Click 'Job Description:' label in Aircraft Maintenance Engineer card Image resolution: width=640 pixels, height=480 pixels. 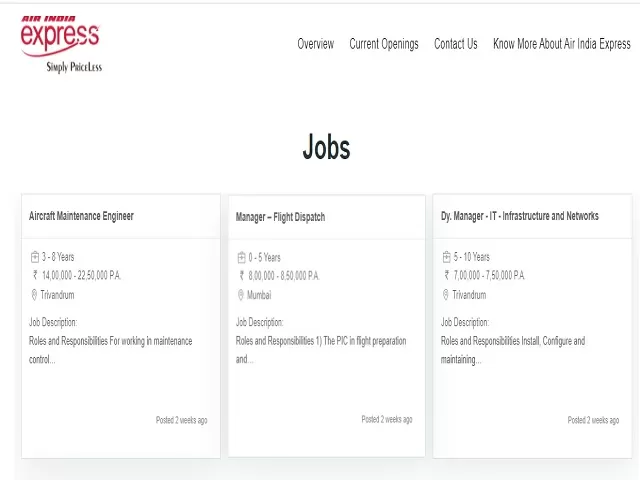[53, 322]
